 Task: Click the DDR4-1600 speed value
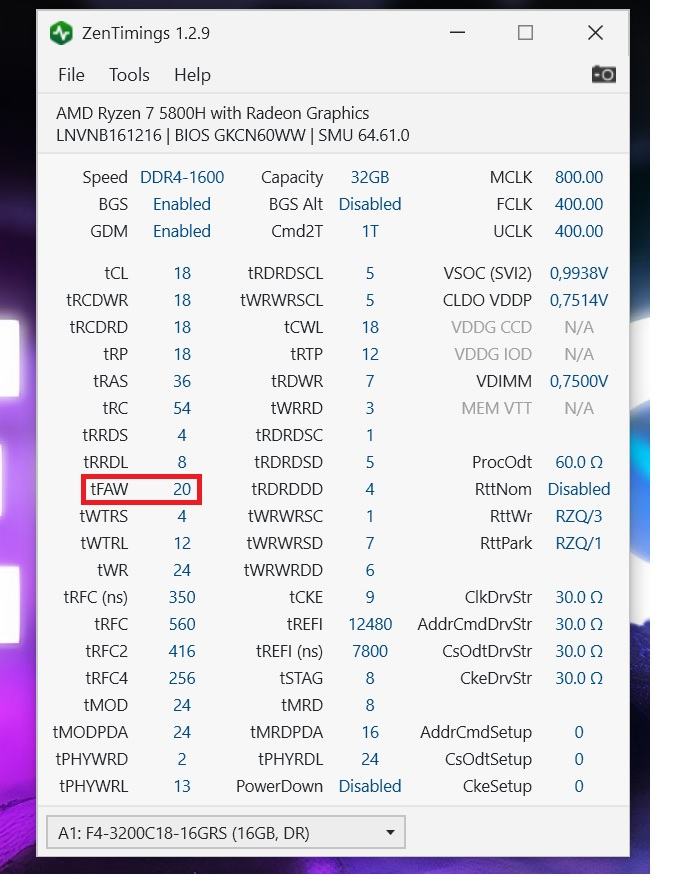[x=182, y=177]
